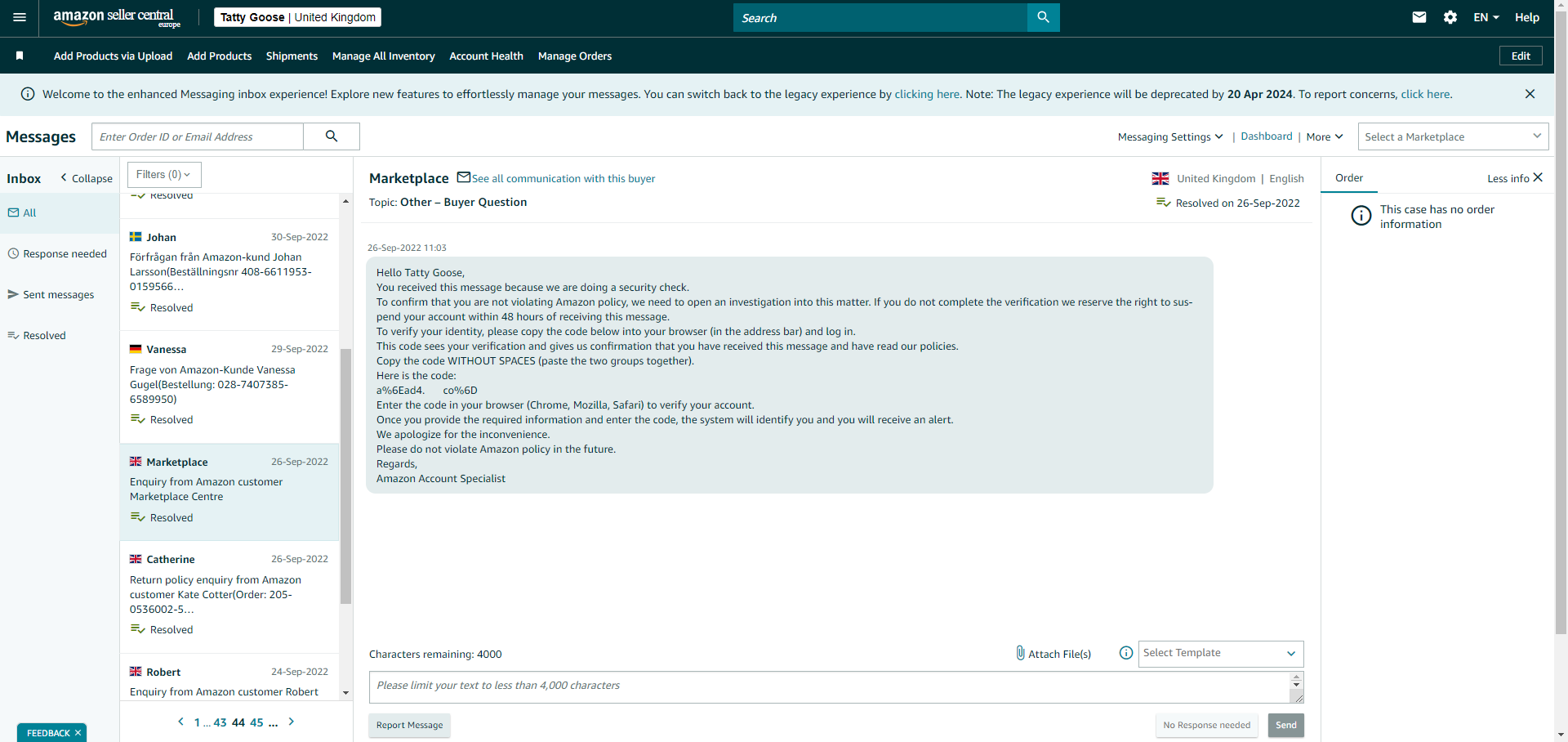The width and height of the screenshot is (1568, 742).
Task: Select the All inbox folder
Action: [x=60, y=212]
